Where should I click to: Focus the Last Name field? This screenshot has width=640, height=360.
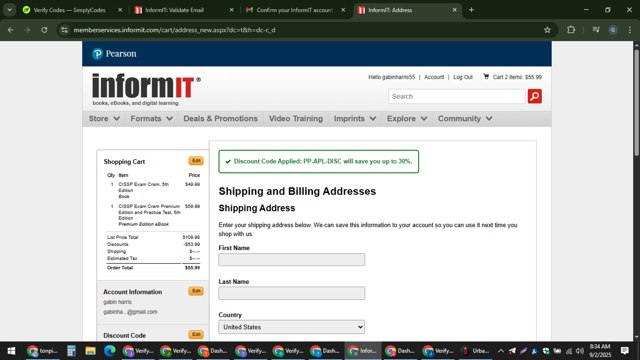[291, 293]
